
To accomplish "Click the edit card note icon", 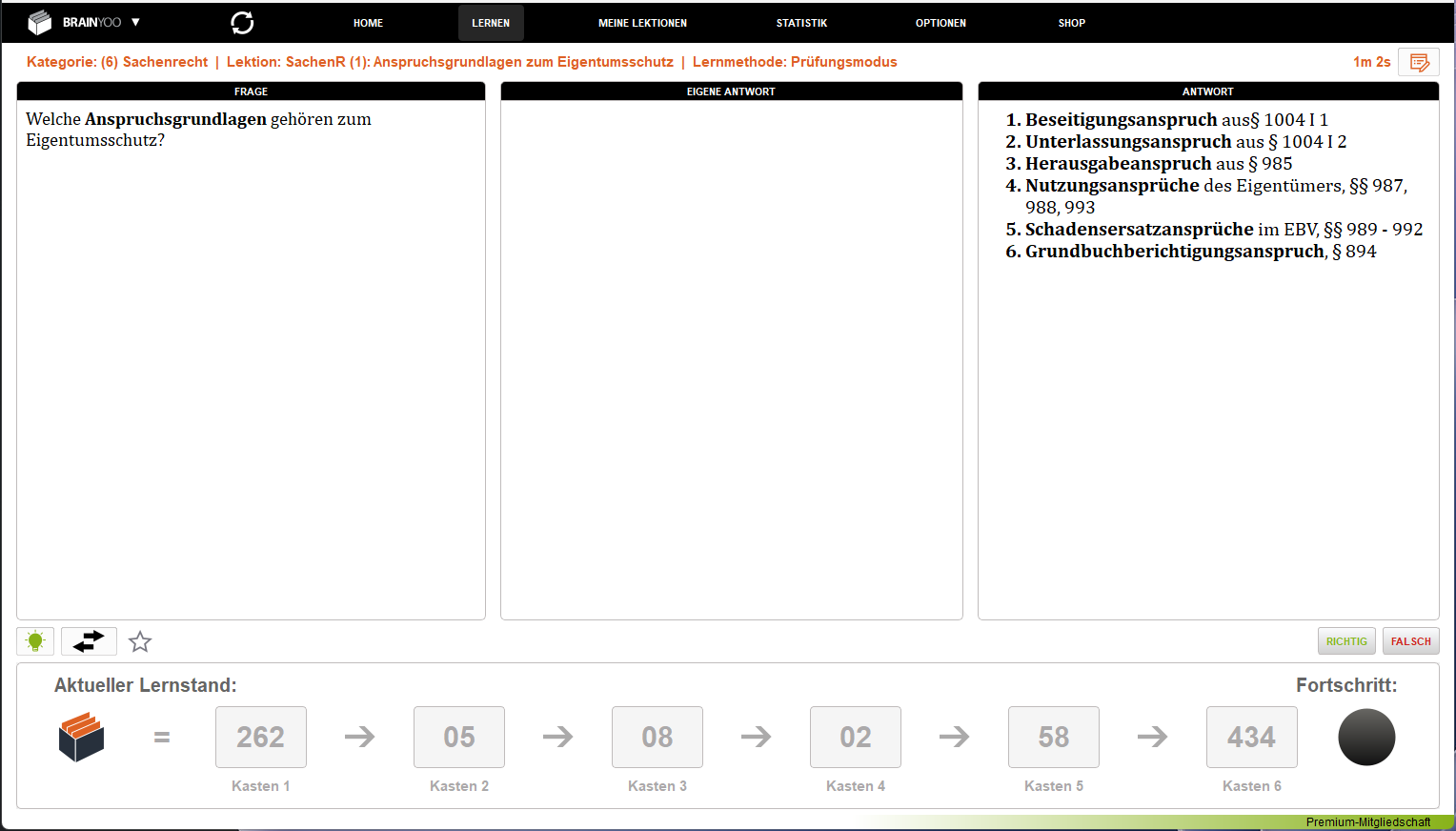I will click(1419, 62).
